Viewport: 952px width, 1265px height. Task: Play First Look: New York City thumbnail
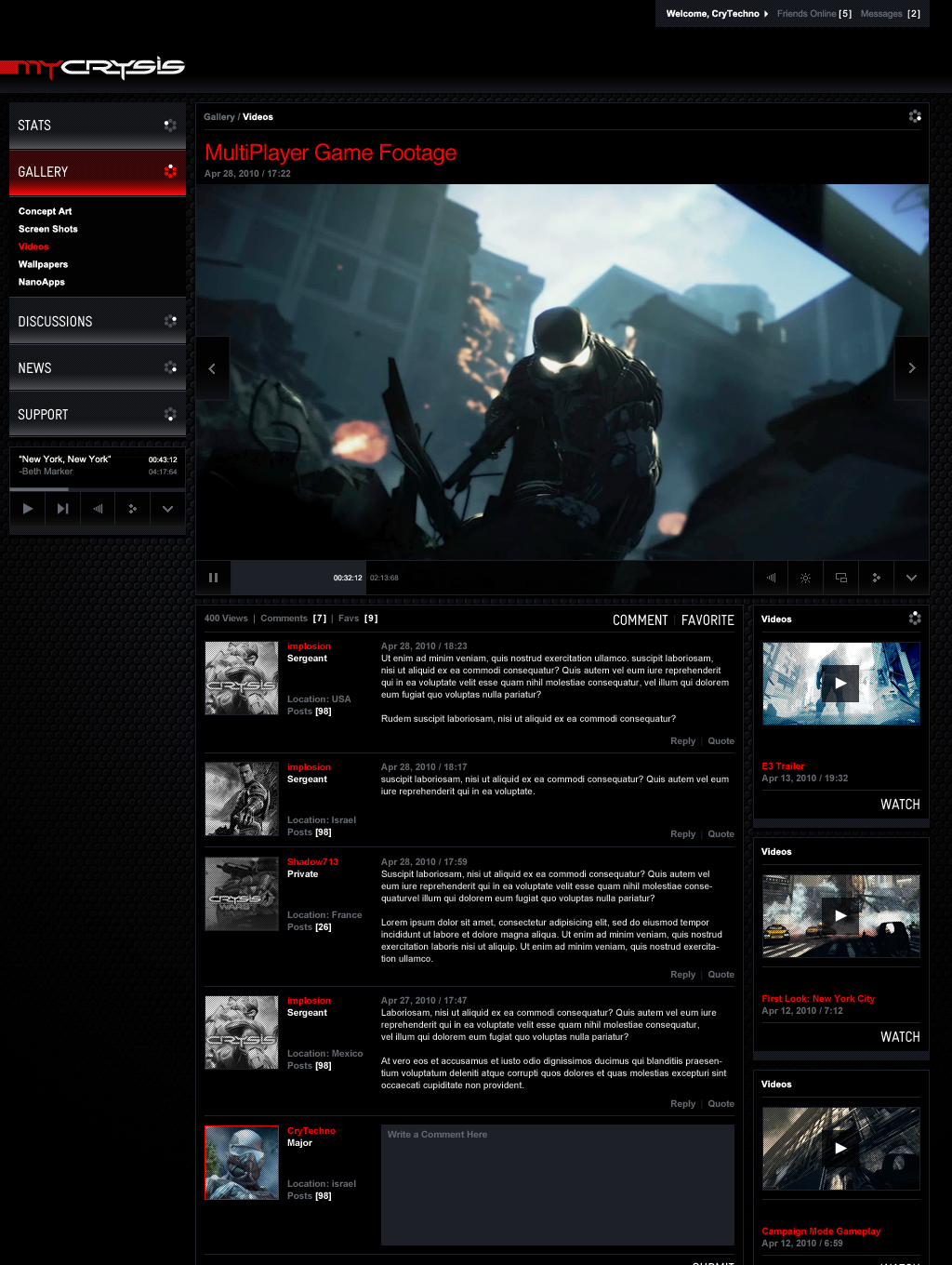point(840,916)
